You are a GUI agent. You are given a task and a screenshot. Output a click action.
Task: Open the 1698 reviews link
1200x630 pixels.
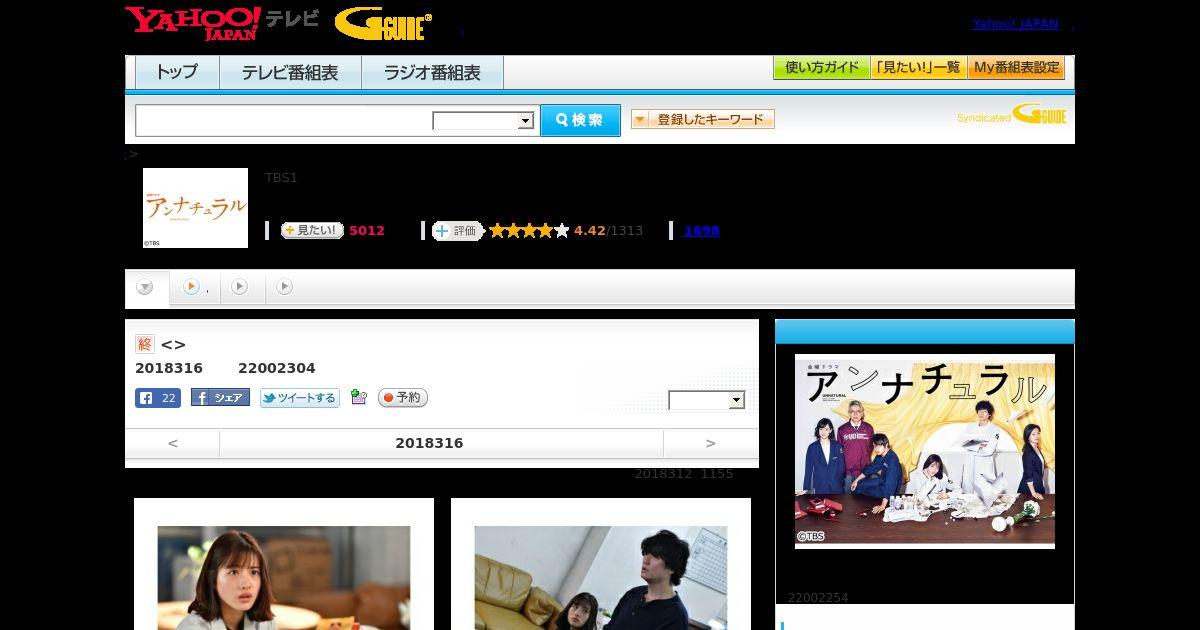pos(702,231)
